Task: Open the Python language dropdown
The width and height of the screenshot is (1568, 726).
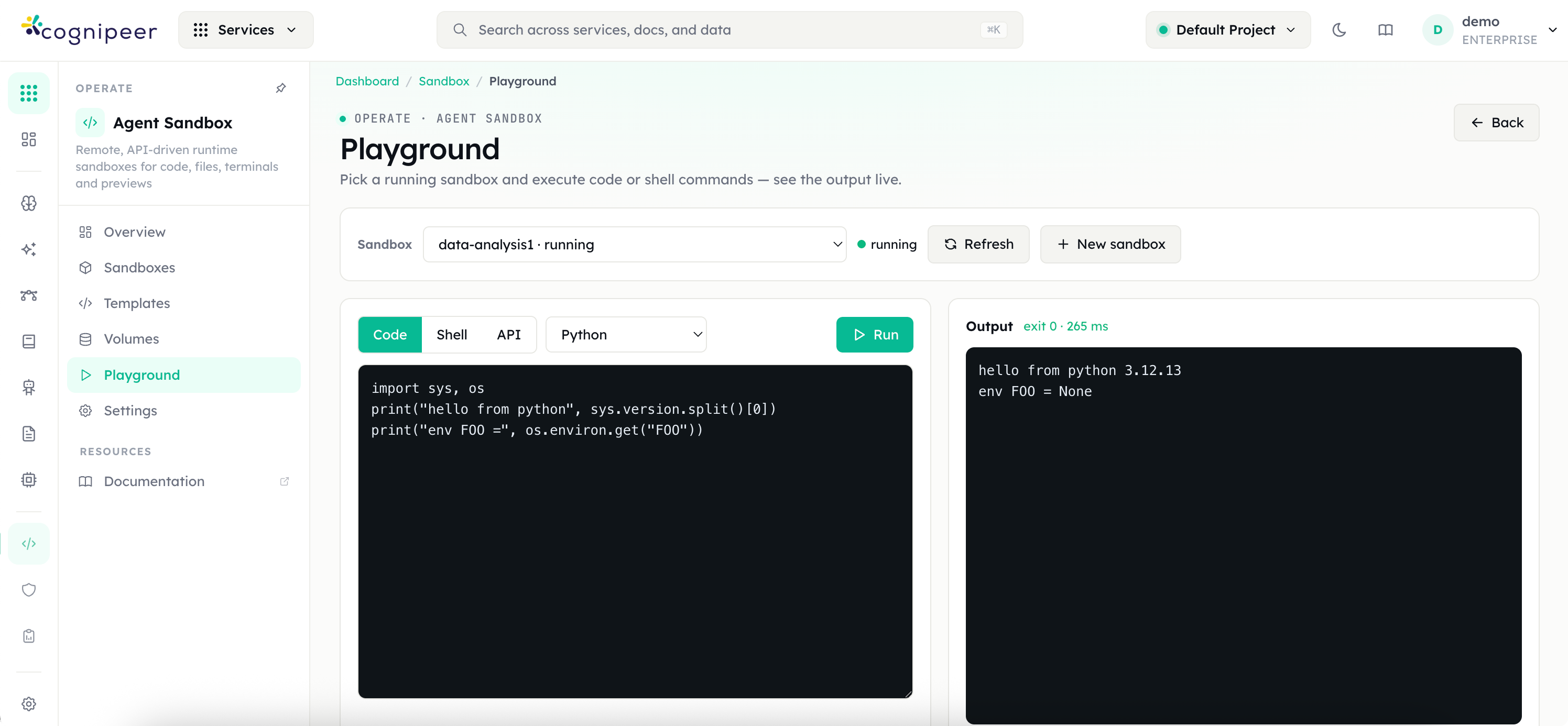Action: 626,335
